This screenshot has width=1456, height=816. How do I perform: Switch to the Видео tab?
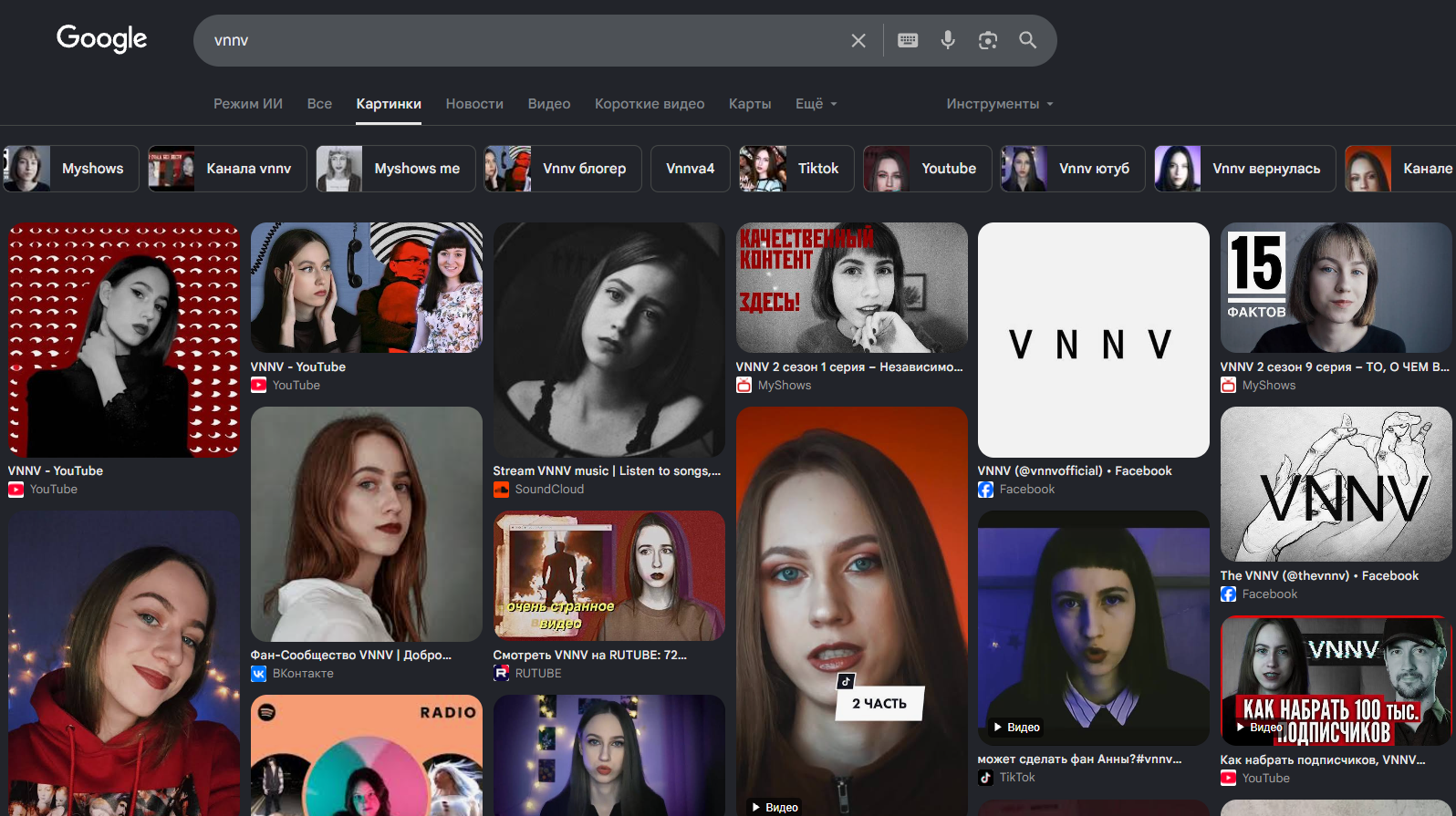(549, 104)
